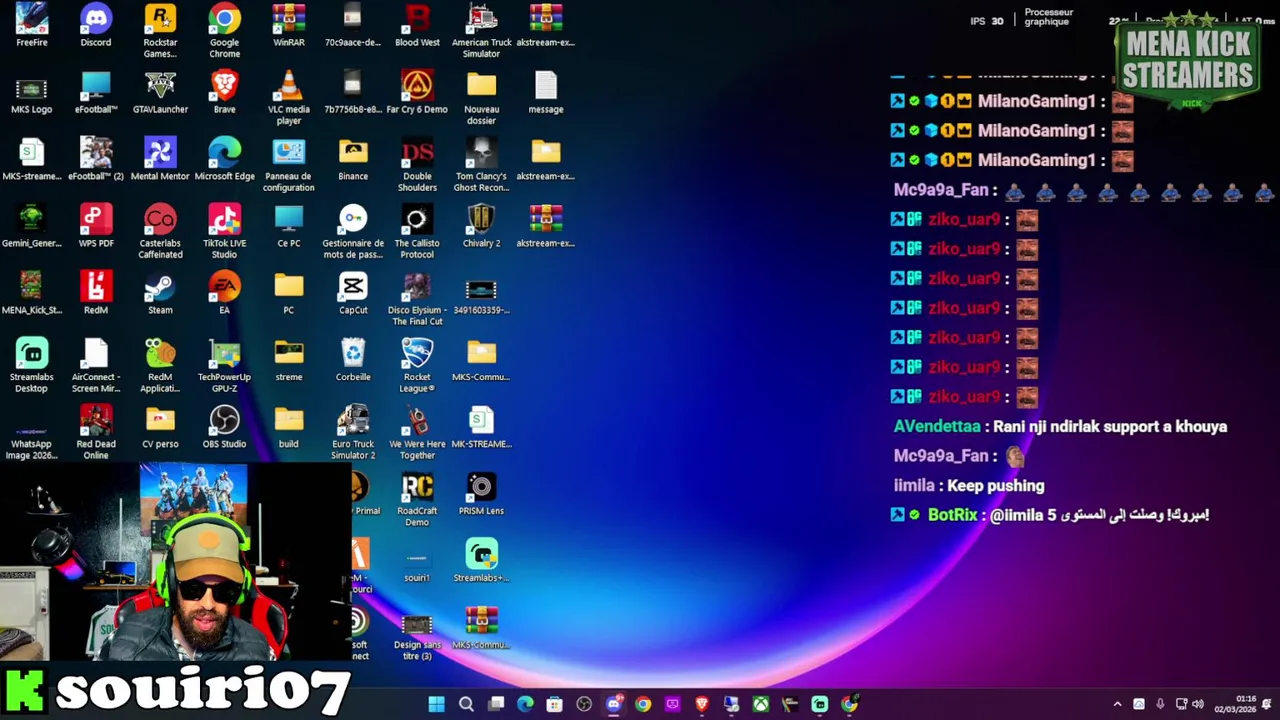The width and height of the screenshot is (1280, 720).
Task: Open Rockstar Games Launcher shortcut
Action: point(160,30)
